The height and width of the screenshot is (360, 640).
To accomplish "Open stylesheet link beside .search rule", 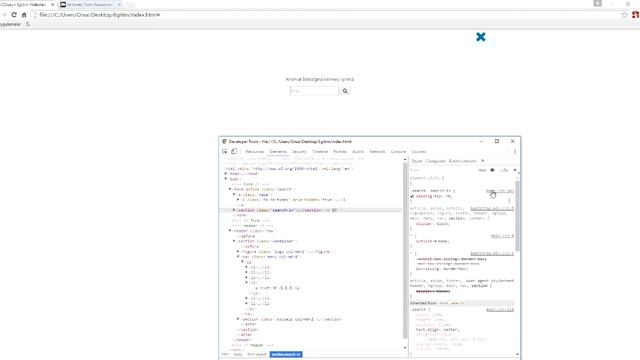I will pos(500,310).
